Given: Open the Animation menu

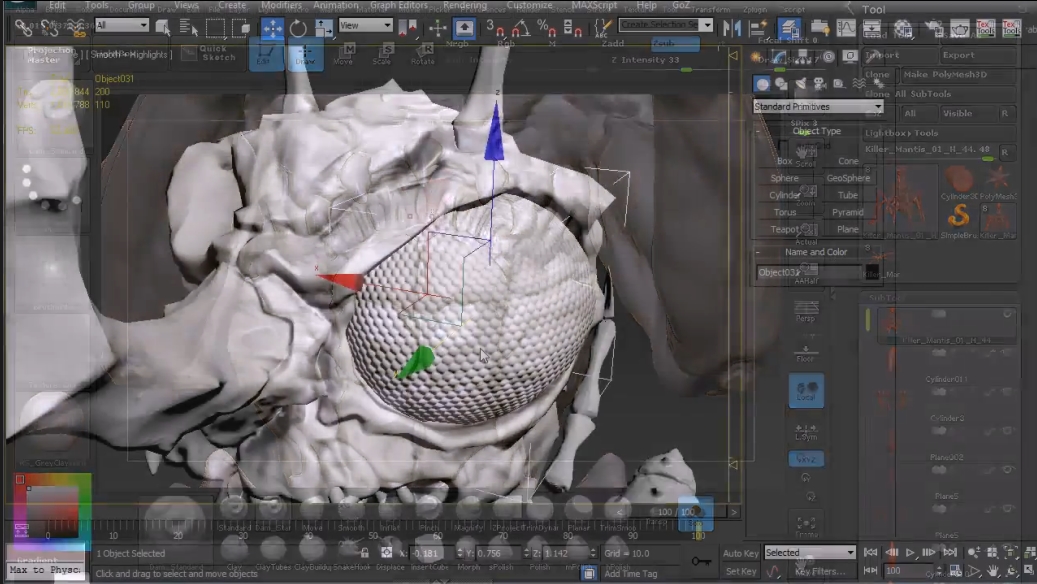Looking at the screenshot, I should click(335, 5).
